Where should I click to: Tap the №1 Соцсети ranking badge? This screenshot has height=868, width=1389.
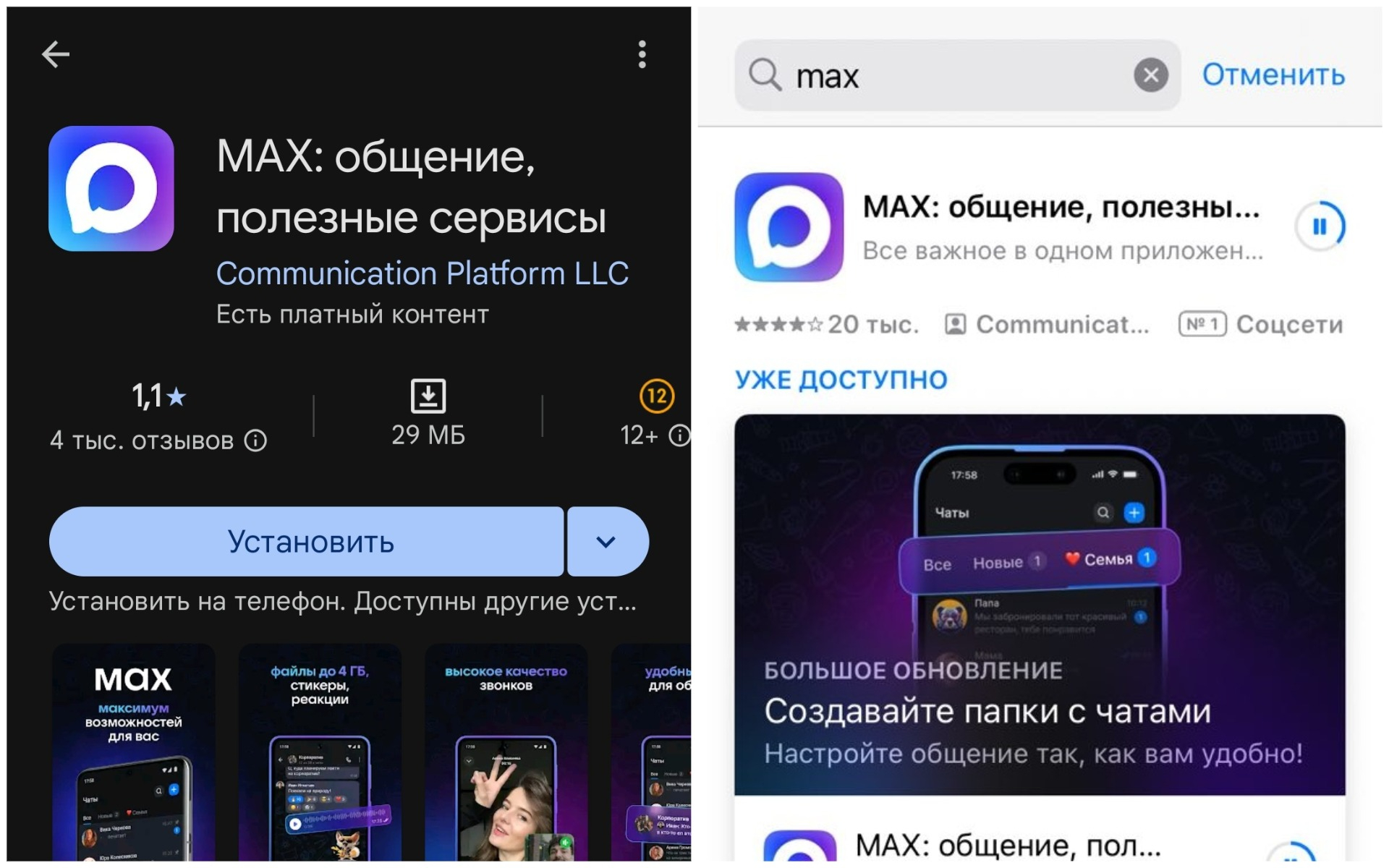click(1261, 324)
